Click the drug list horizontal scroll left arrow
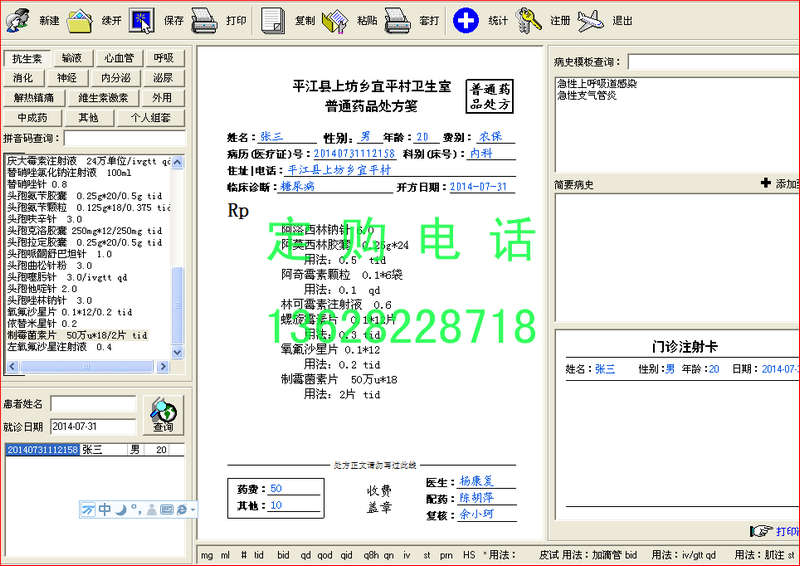This screenshot has width=800, height=566. [13, 366]
